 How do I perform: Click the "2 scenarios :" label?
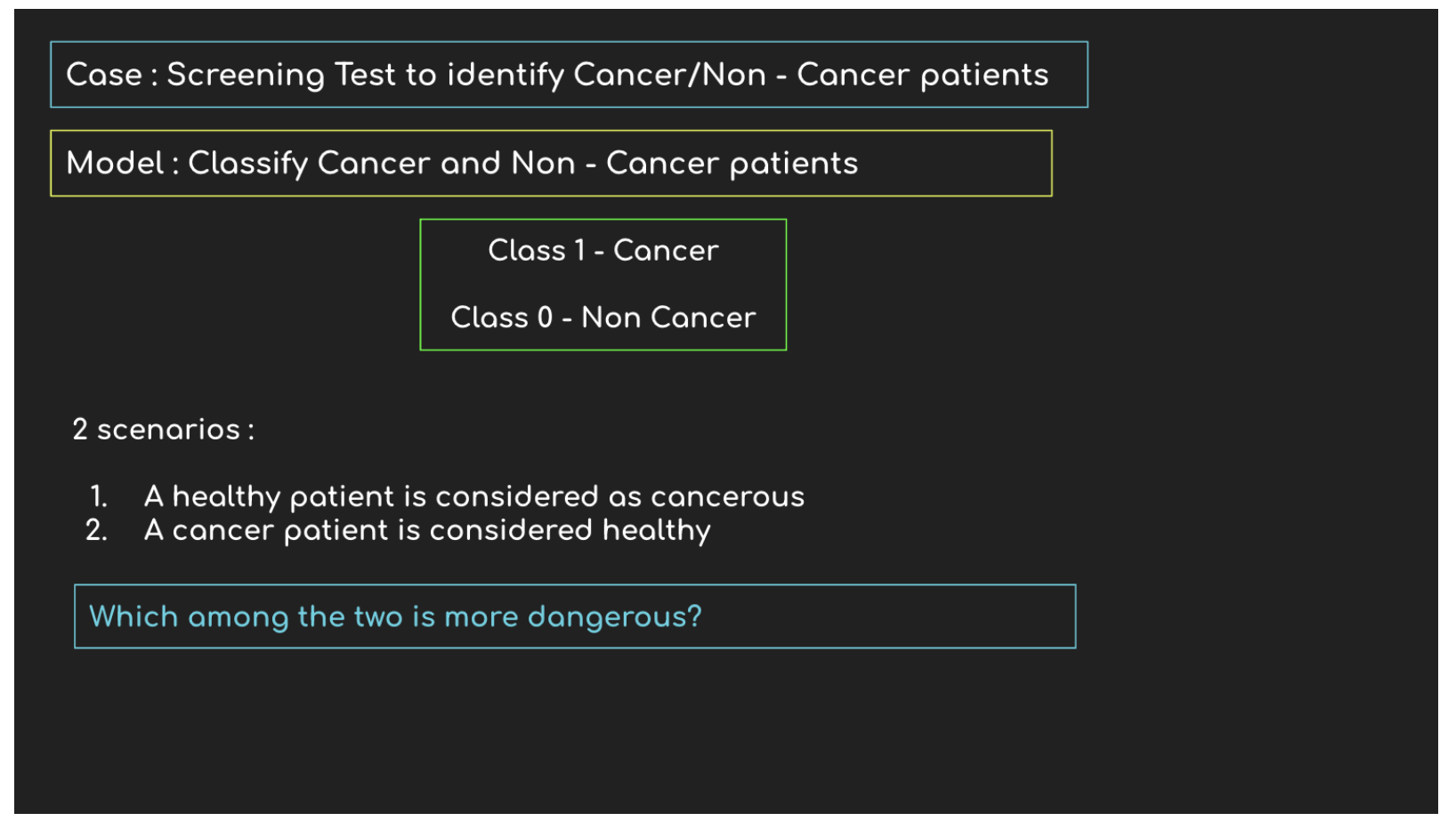163,430
